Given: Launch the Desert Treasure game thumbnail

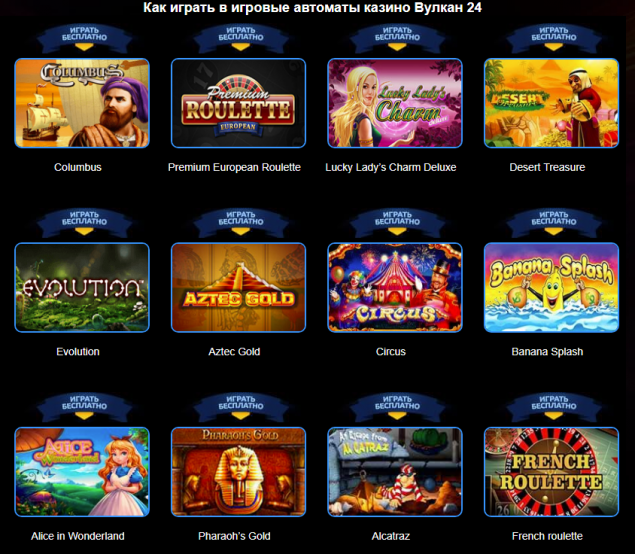Looking at the screenshot, I should point(552,103).
